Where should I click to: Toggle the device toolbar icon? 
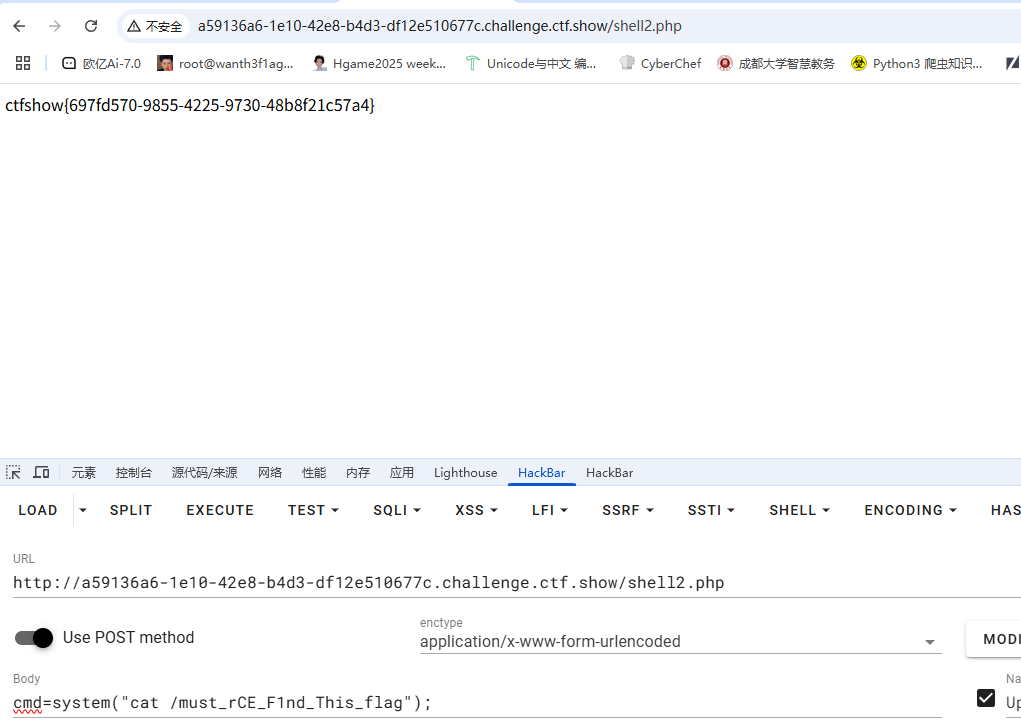tap(41, 472)
